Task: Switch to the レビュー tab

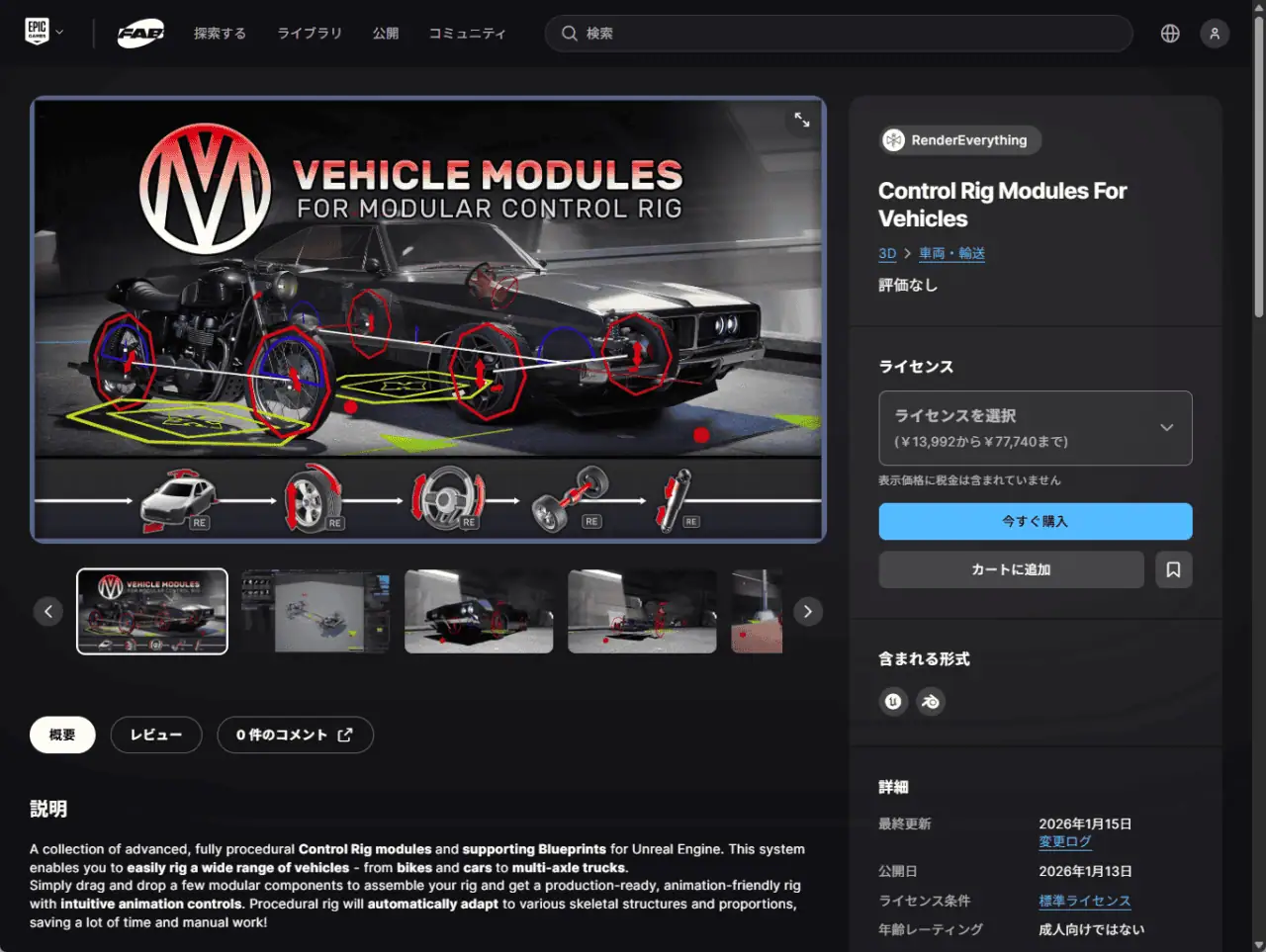Action: pos(156,735)
